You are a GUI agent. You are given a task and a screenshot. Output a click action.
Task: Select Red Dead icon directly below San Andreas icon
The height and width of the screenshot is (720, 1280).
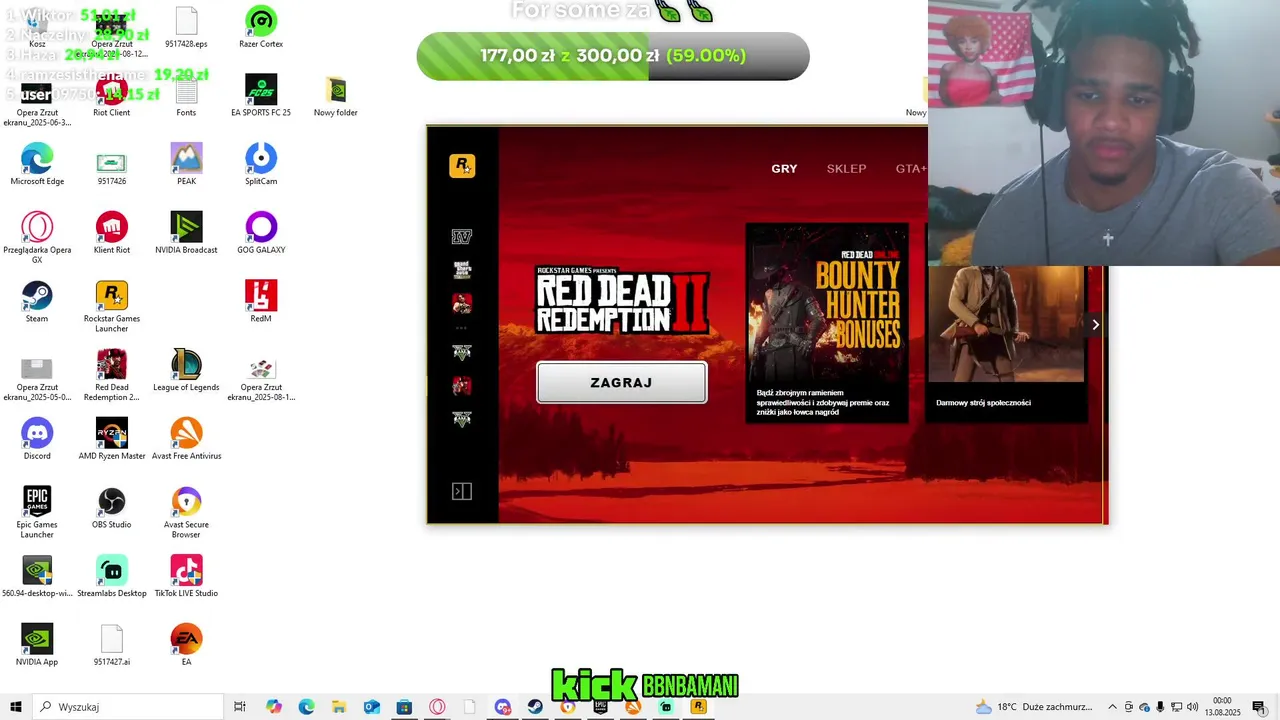point(461,303)
